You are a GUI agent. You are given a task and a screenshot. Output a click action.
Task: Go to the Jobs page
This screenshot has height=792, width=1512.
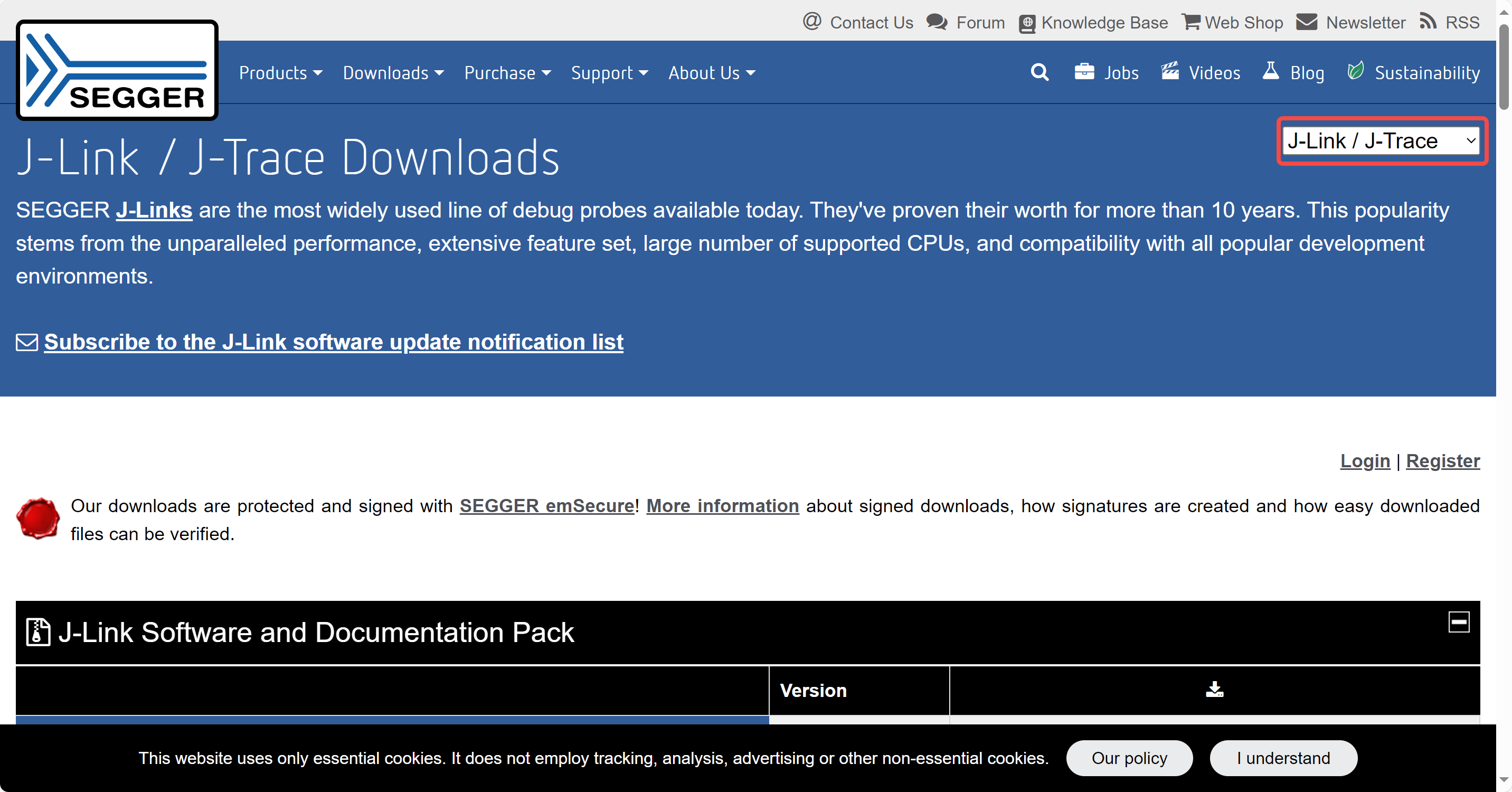1121,73
